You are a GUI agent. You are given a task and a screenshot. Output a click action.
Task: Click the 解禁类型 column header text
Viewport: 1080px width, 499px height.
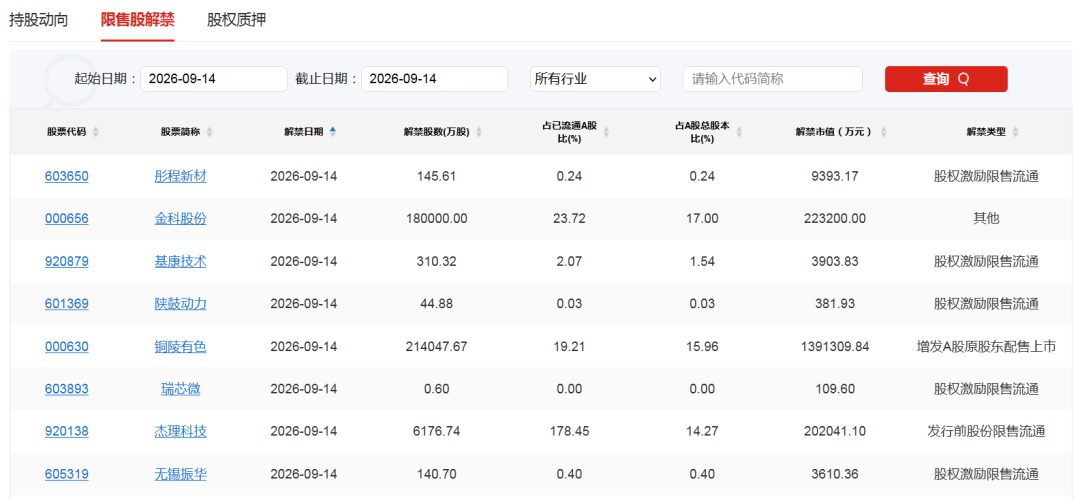tap(986, 132)
